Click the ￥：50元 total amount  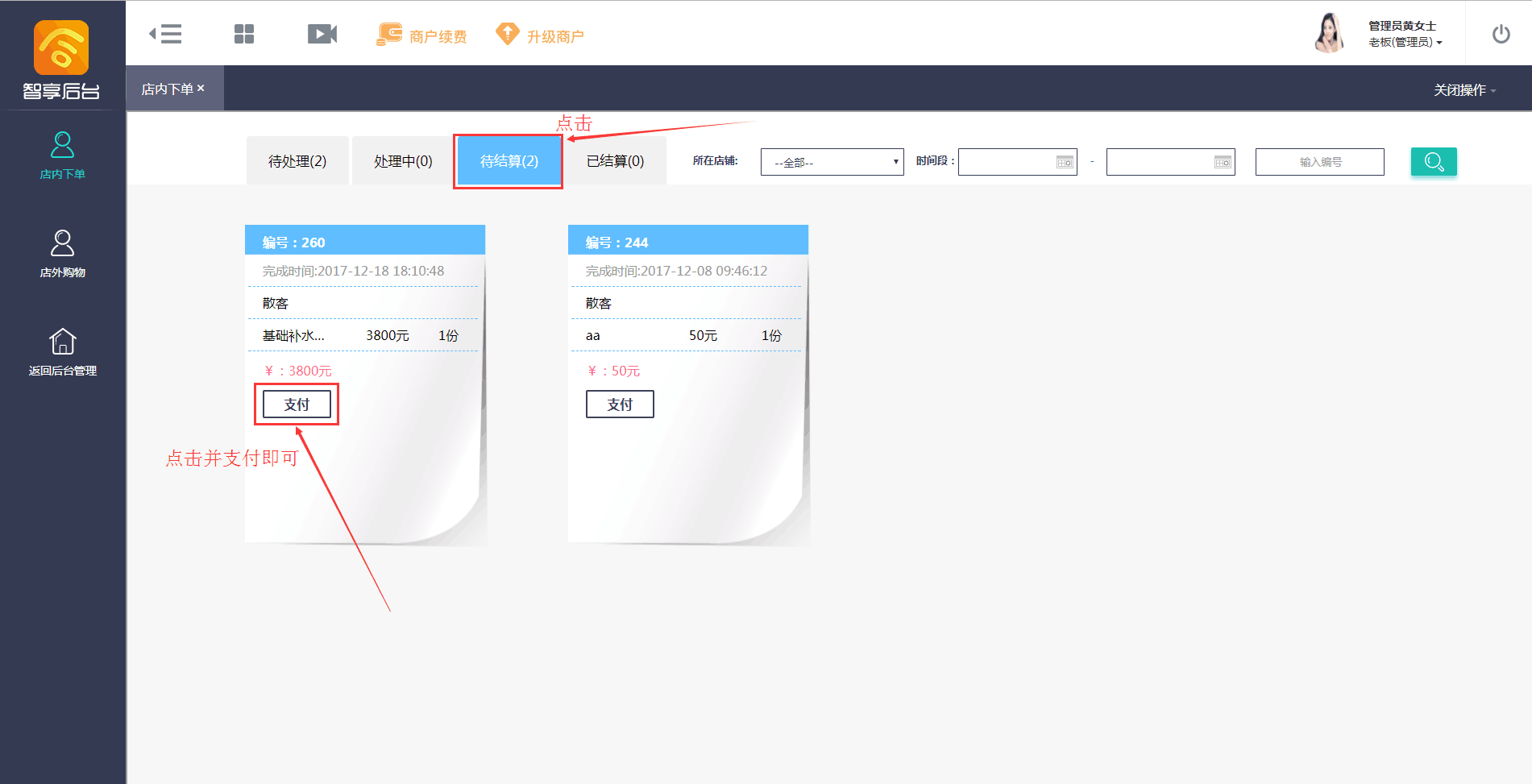tap(613, 371)
